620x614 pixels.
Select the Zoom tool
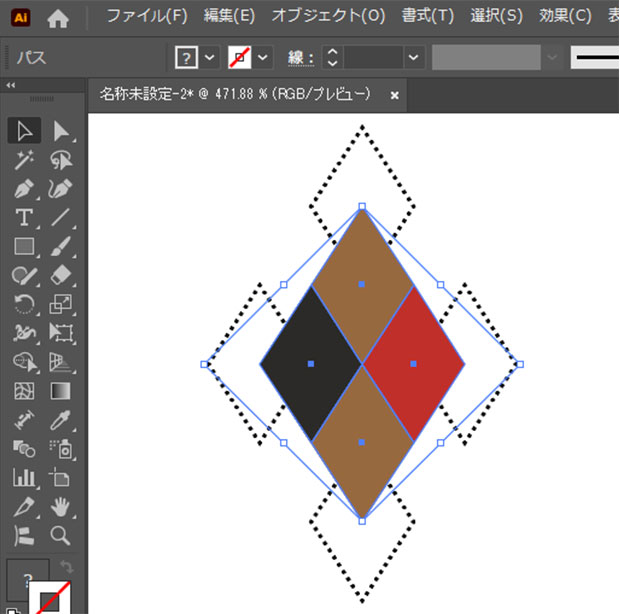point(61,535)
